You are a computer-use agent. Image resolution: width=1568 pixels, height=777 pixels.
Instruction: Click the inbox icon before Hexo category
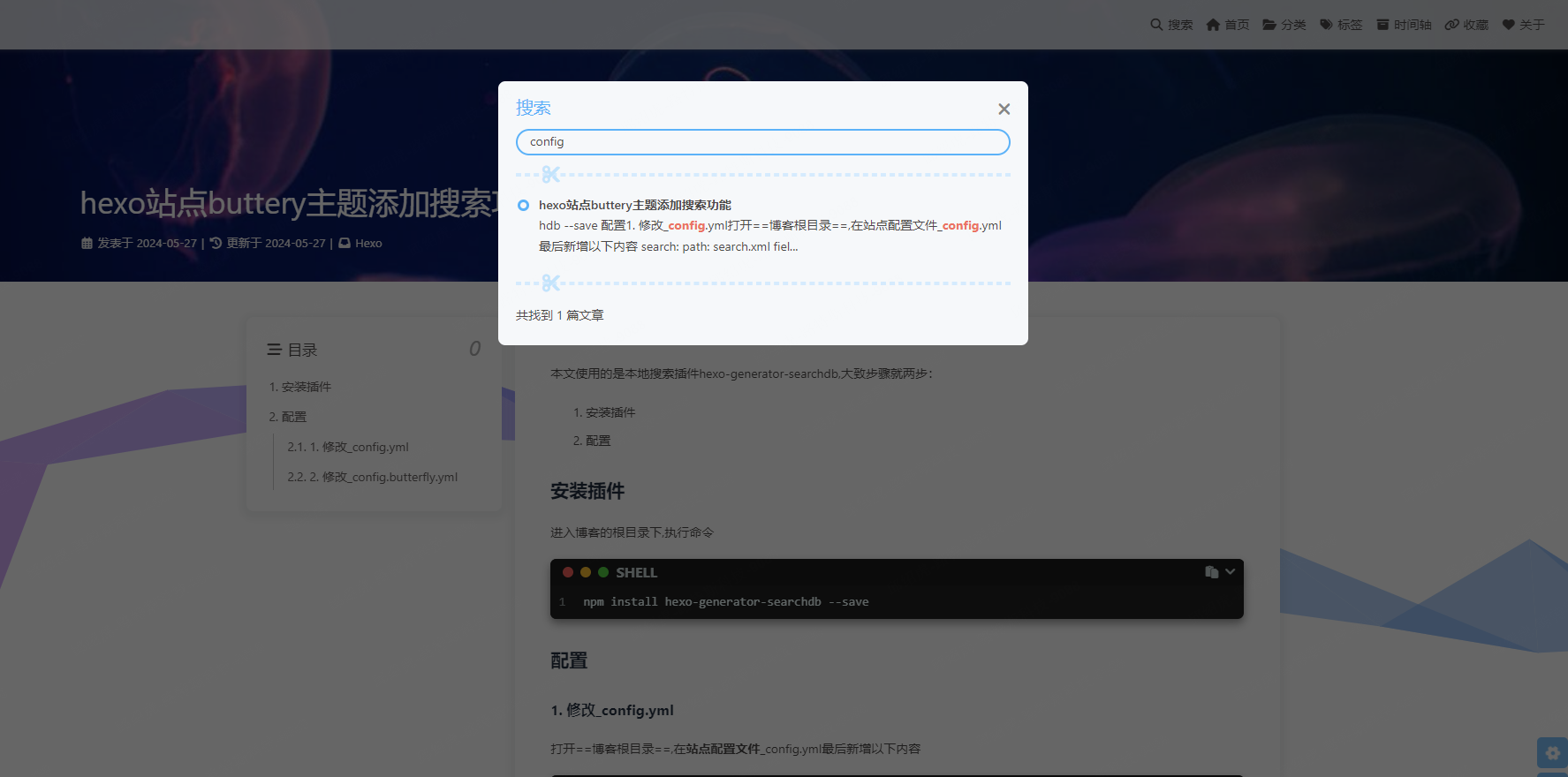click(345, 244)
